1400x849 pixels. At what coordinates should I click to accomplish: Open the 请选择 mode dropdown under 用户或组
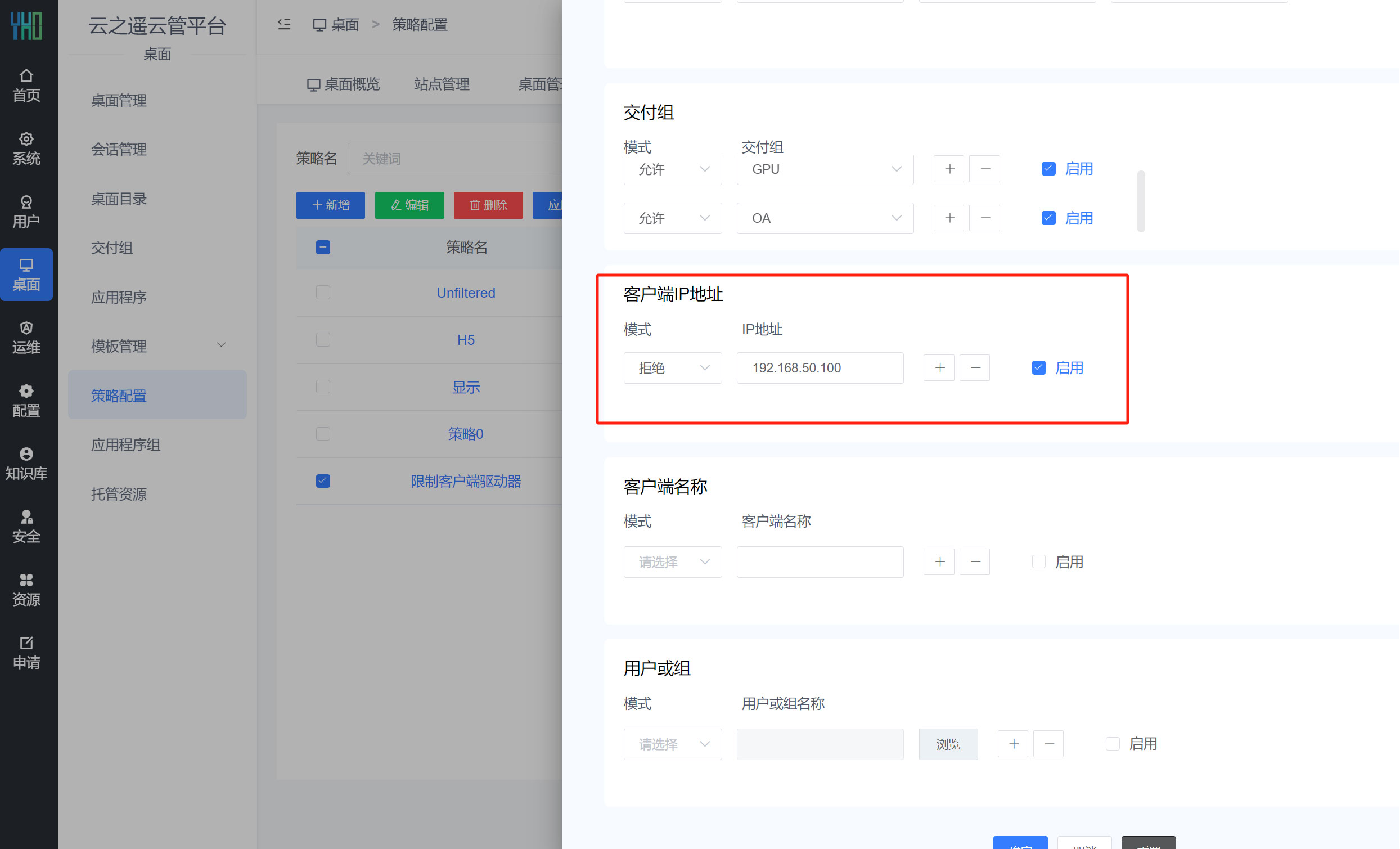[673, 744]
